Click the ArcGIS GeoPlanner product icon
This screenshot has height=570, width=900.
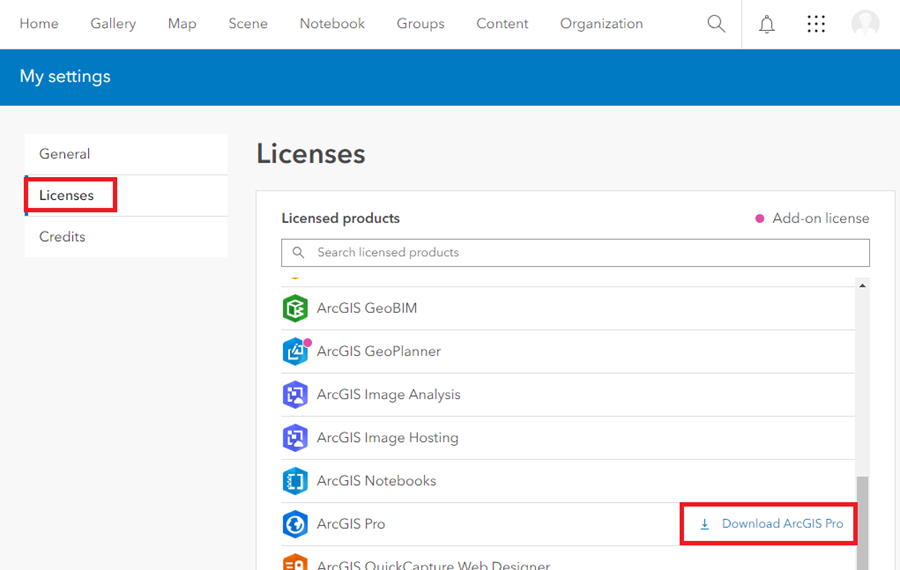click(x=296, y=351)
